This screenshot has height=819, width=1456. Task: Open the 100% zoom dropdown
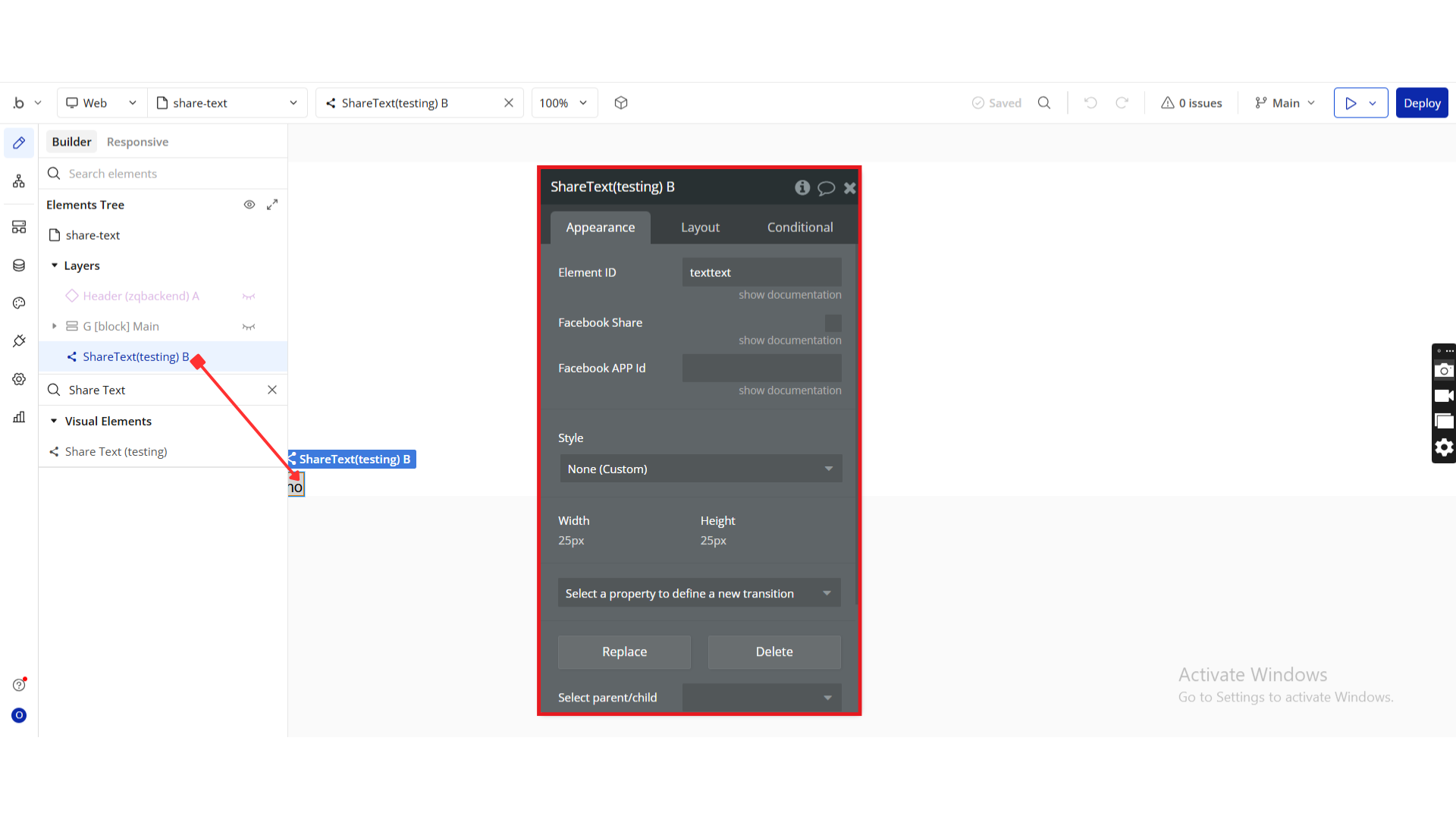point(563,103)
